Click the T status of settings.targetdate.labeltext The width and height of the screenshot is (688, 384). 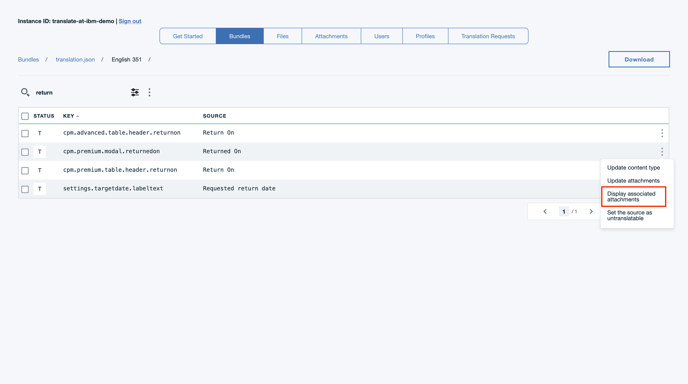[39, 189]
